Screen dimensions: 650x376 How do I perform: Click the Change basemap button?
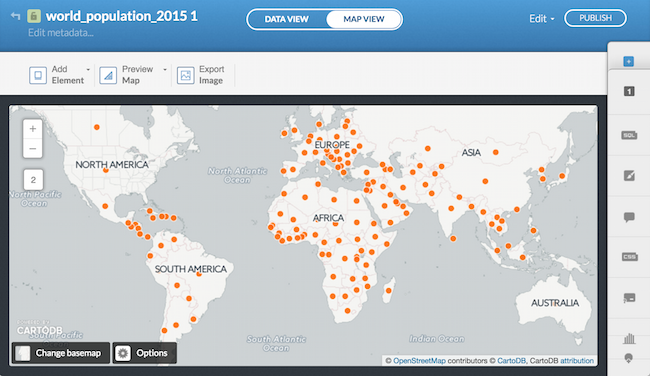coord(61,353)
